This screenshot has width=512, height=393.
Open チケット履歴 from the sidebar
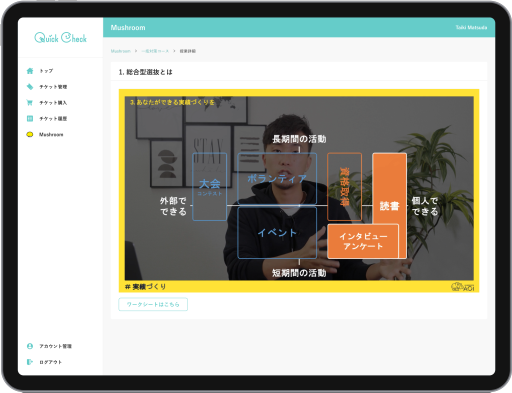[53, 118]
